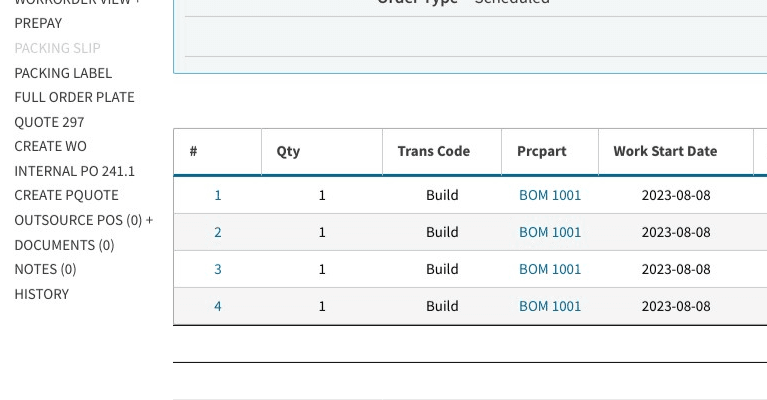Open Documents (0) section
Image resolution: width=767 pixels, height=400 pixels.
tap(64, 245)
